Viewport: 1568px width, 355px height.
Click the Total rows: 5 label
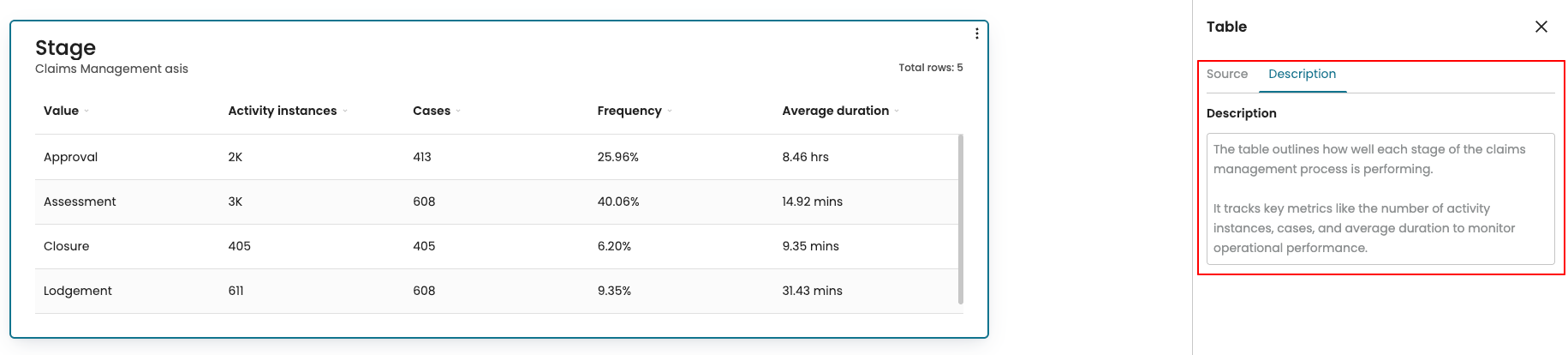click(930, 68)
